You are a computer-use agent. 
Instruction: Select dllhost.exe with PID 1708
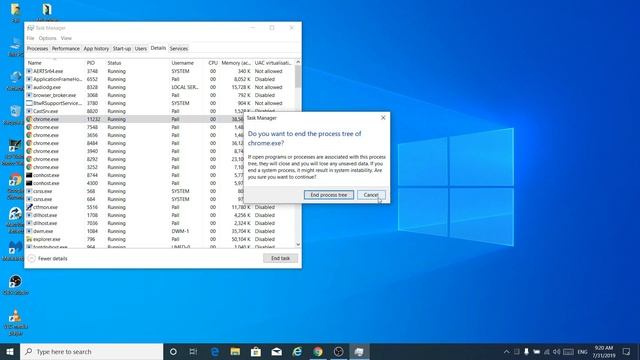160,215
